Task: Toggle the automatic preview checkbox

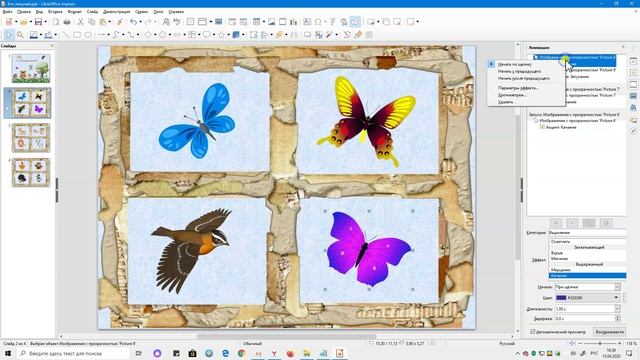Action: 533,332
